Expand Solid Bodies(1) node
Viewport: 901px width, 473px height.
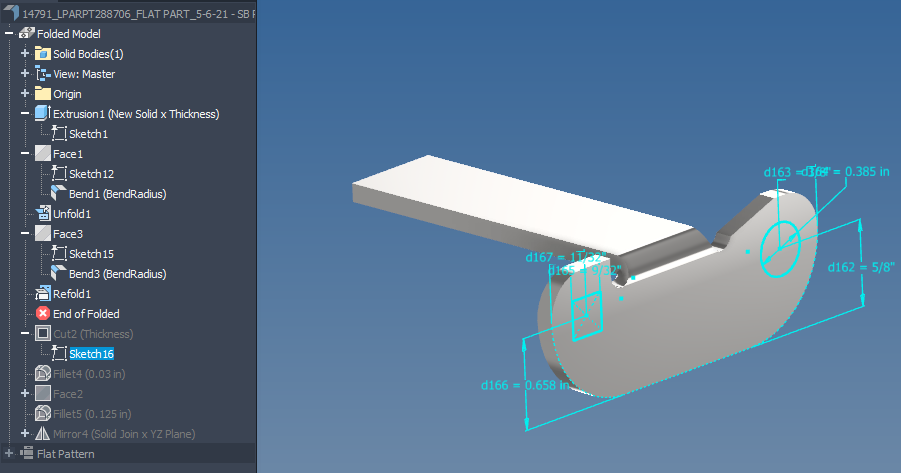[x=25, y=53]
